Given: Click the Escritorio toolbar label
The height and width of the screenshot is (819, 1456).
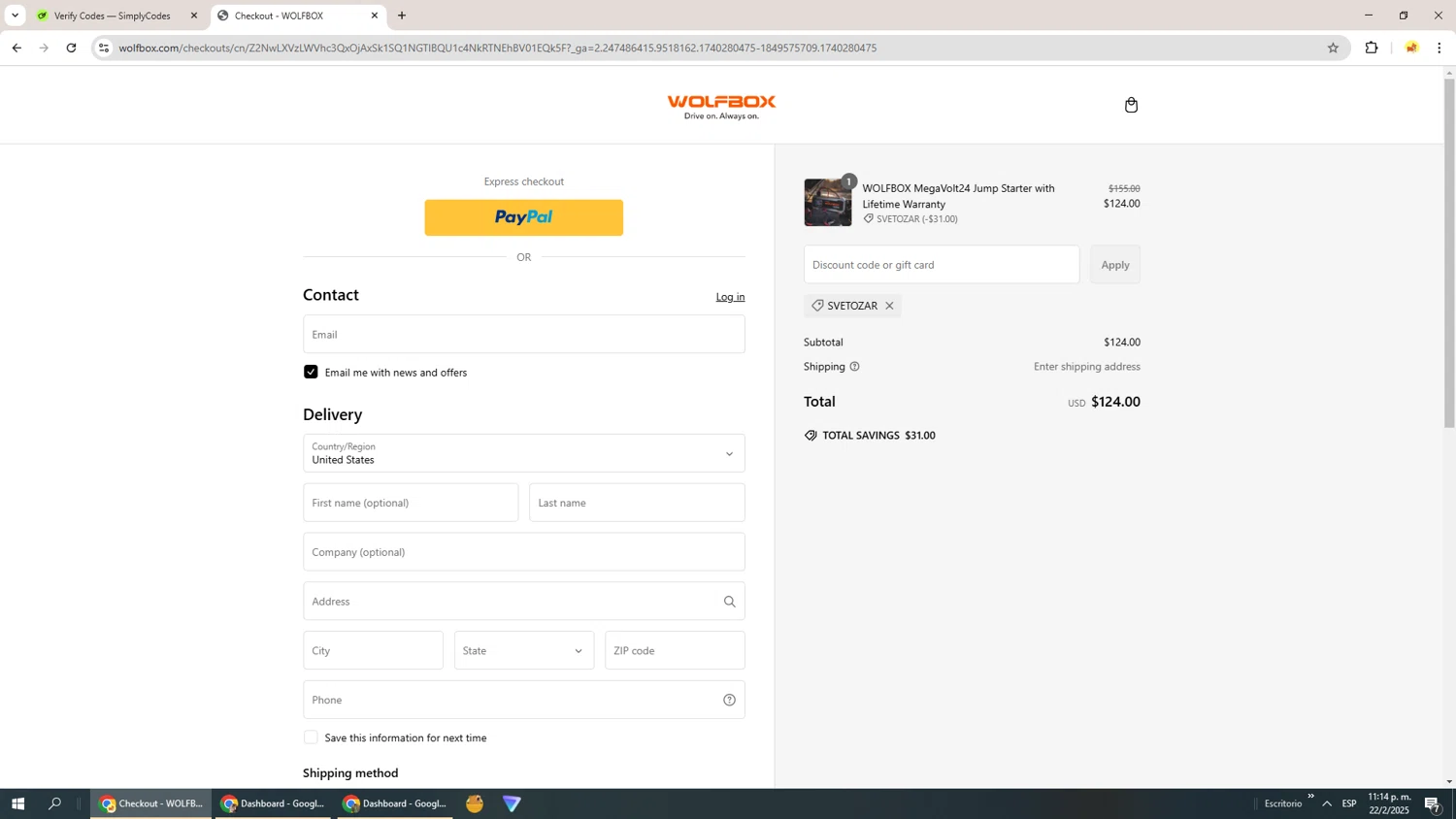Looking at the screenshot, I should (1283, 803).
